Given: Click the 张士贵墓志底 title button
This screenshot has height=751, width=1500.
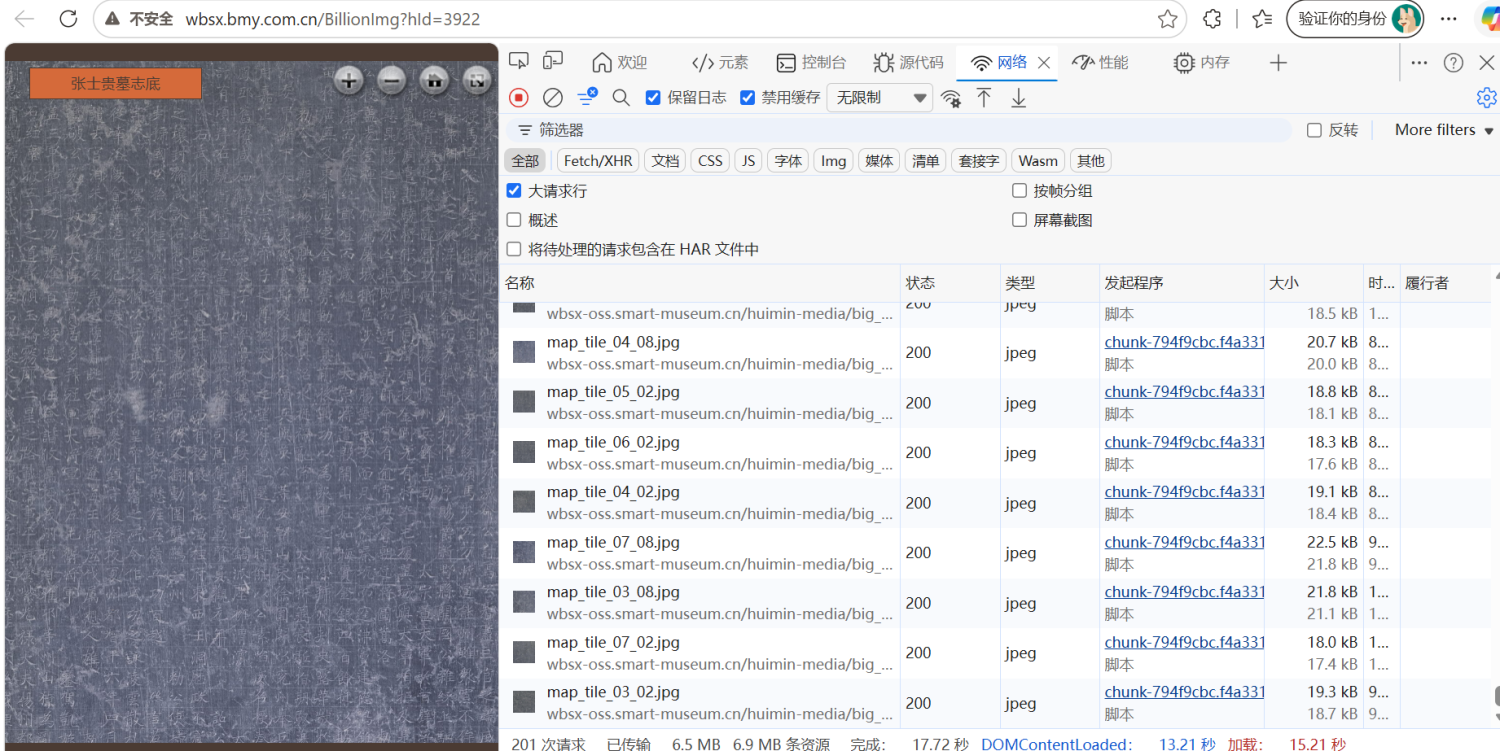Looking at the screenshot, I should (x=115, y=83).
